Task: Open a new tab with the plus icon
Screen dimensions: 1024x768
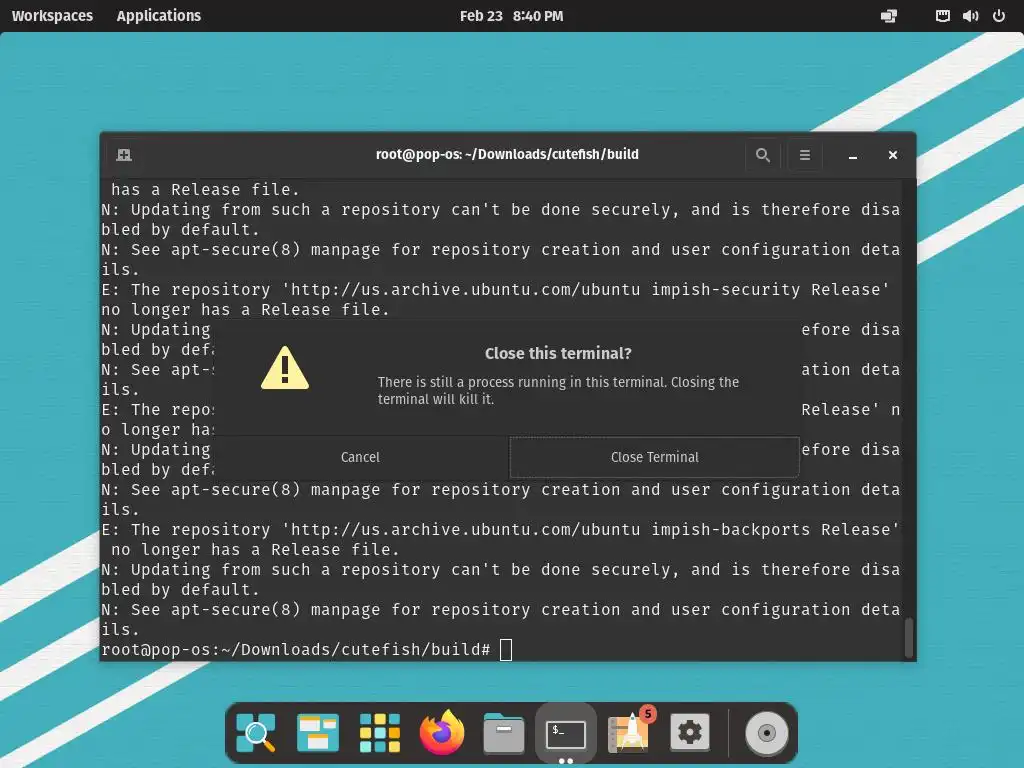Action: coord(124,155)
